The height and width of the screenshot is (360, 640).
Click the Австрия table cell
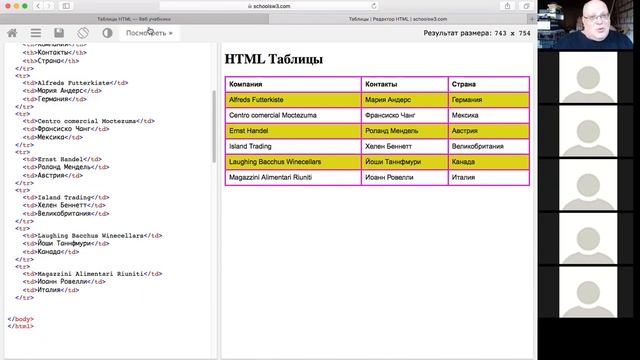(x=489, y=131)
